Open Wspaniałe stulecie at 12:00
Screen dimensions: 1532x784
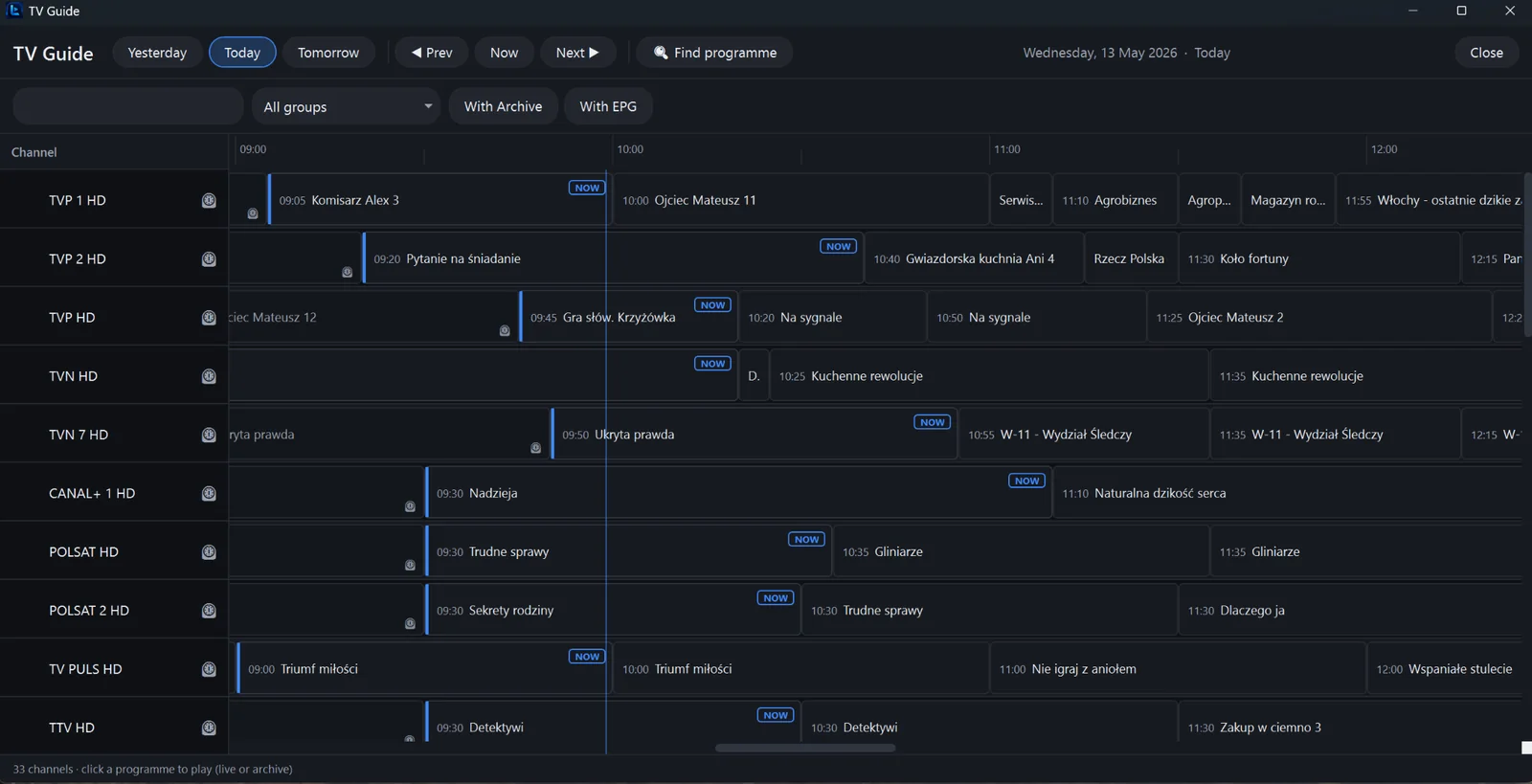[1444, 668]
